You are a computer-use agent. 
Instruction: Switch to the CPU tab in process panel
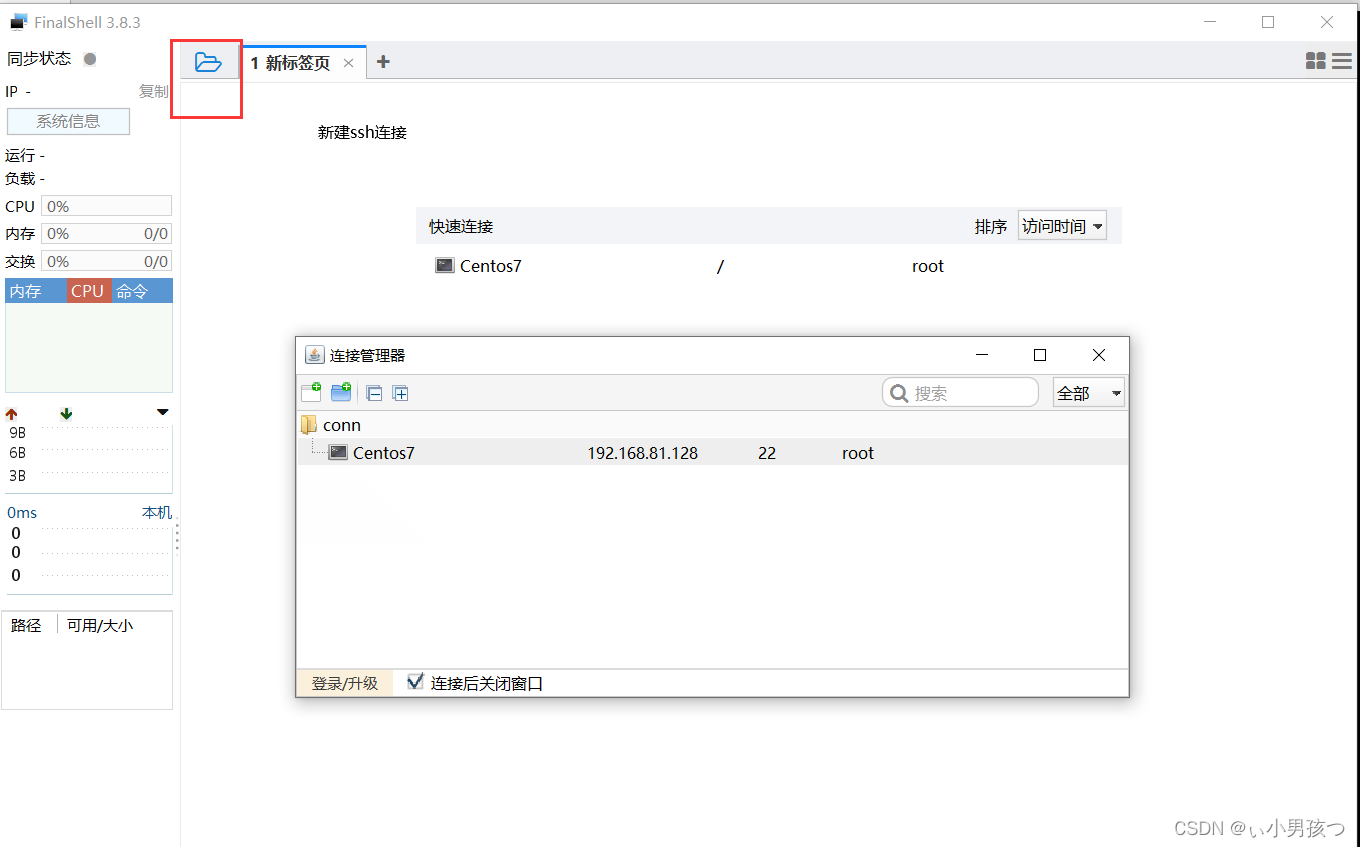point(88,291)
